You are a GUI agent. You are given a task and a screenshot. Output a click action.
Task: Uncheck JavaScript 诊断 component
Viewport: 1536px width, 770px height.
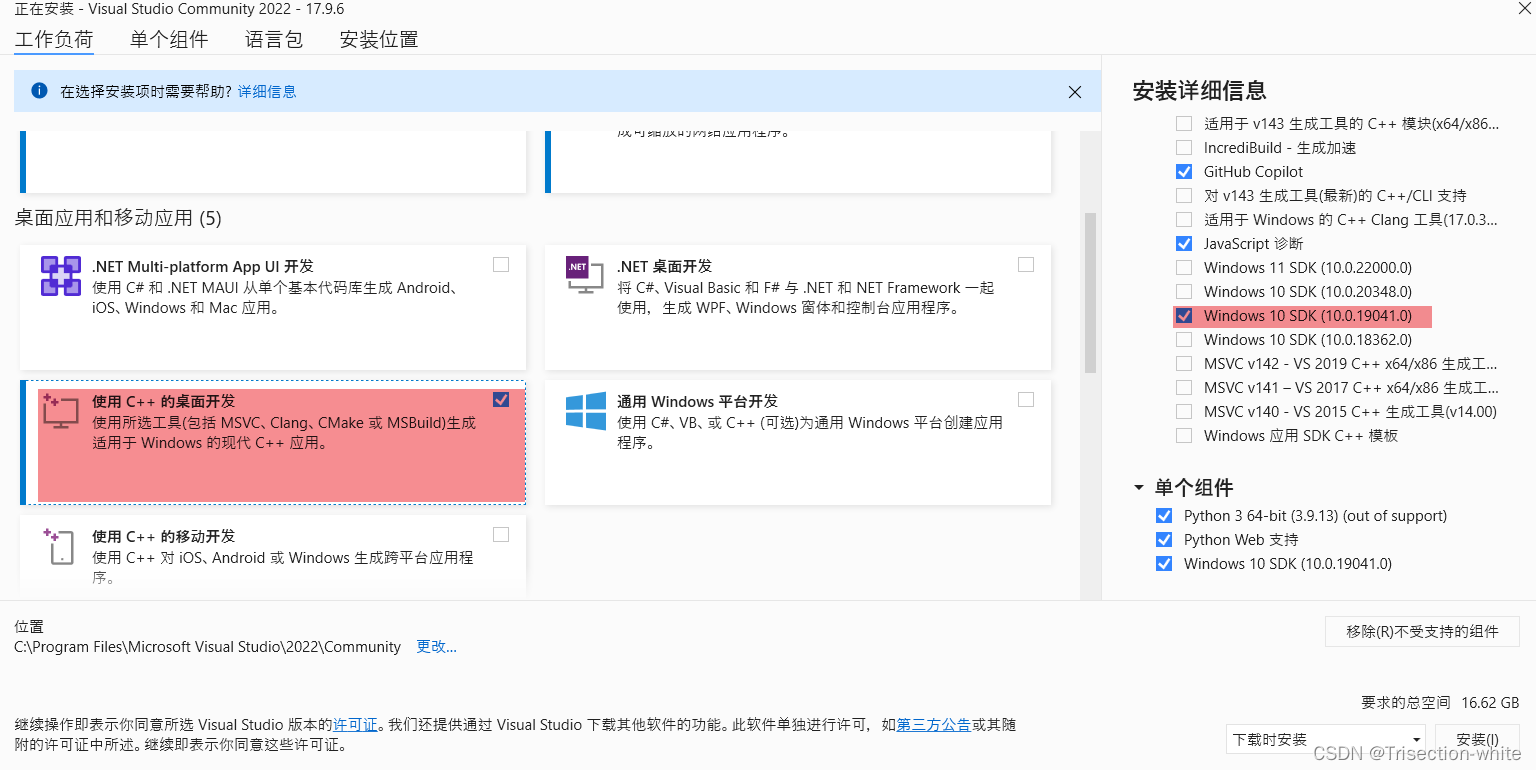(x=1184, y=244)
